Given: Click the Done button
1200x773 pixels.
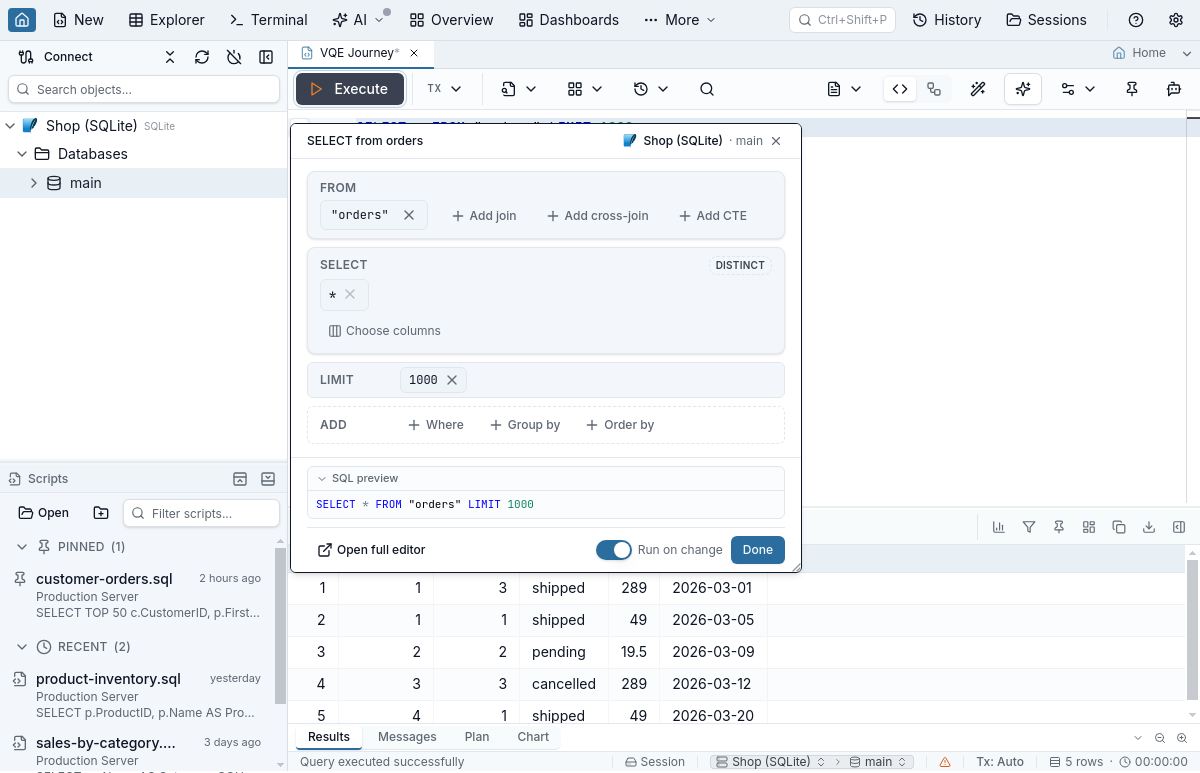Looking at the screenshot, I should click(x=758, y=550).
